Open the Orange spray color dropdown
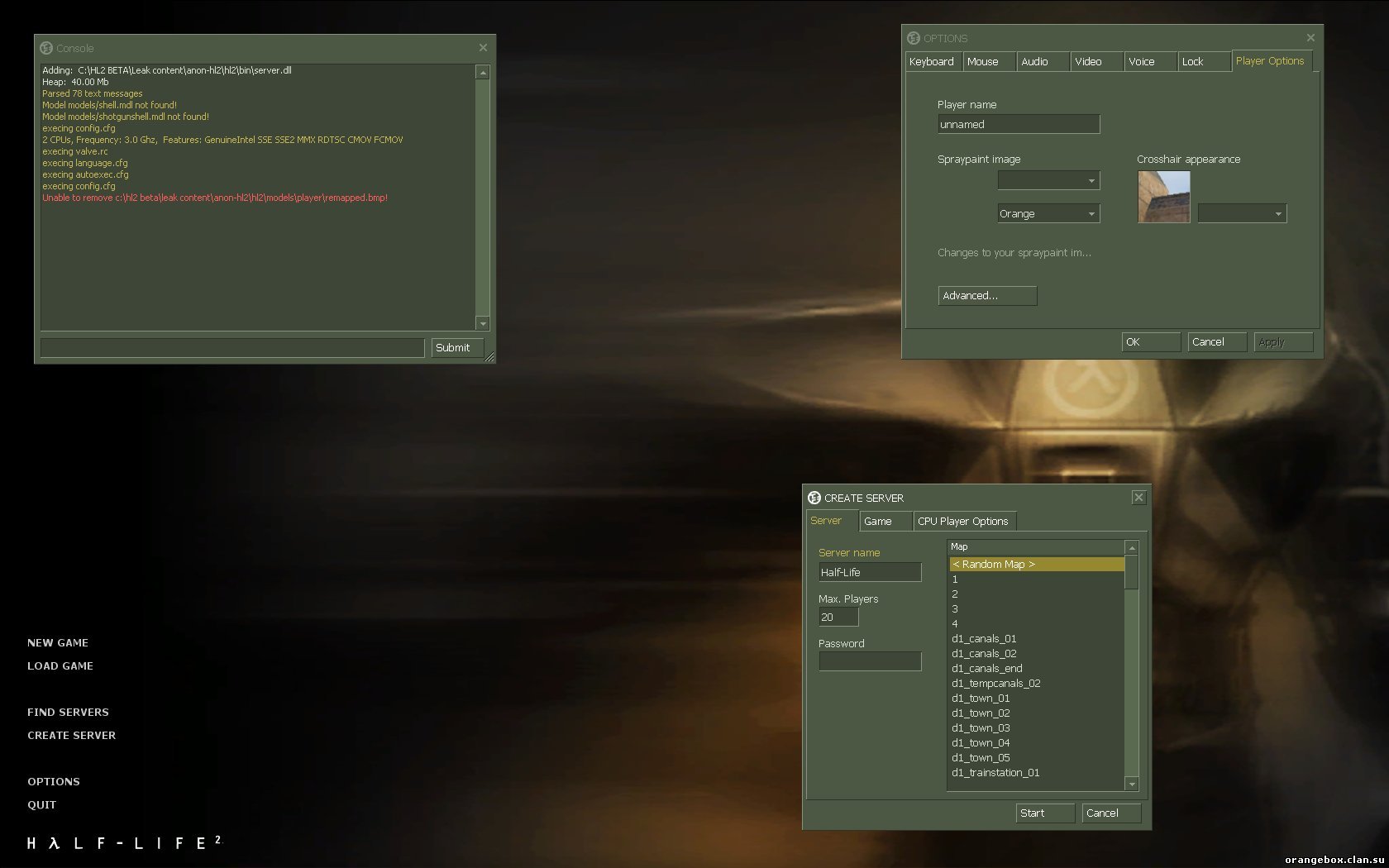Screen dimensions: 1389x868 1048,213
